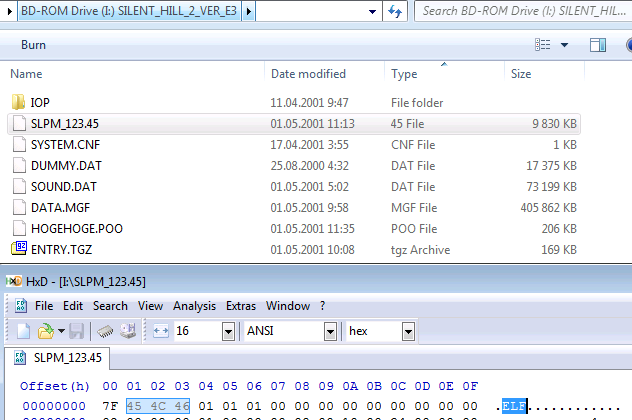Click the ENTRY.TGZ archive icon
The height and width of the screenshot is (420, 632).
click(19, 249)
